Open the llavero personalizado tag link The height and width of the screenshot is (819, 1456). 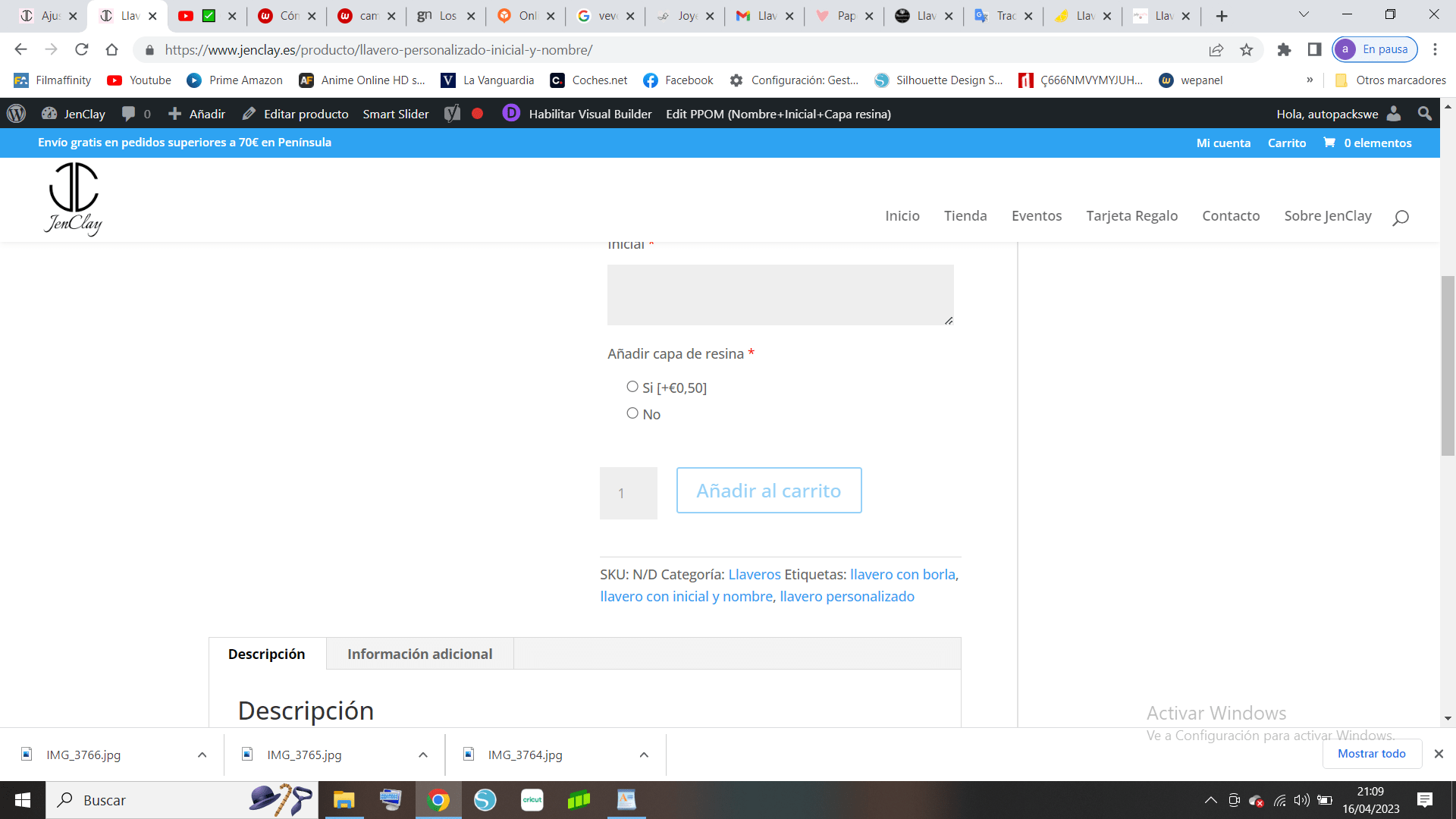[x=847, y=596]
